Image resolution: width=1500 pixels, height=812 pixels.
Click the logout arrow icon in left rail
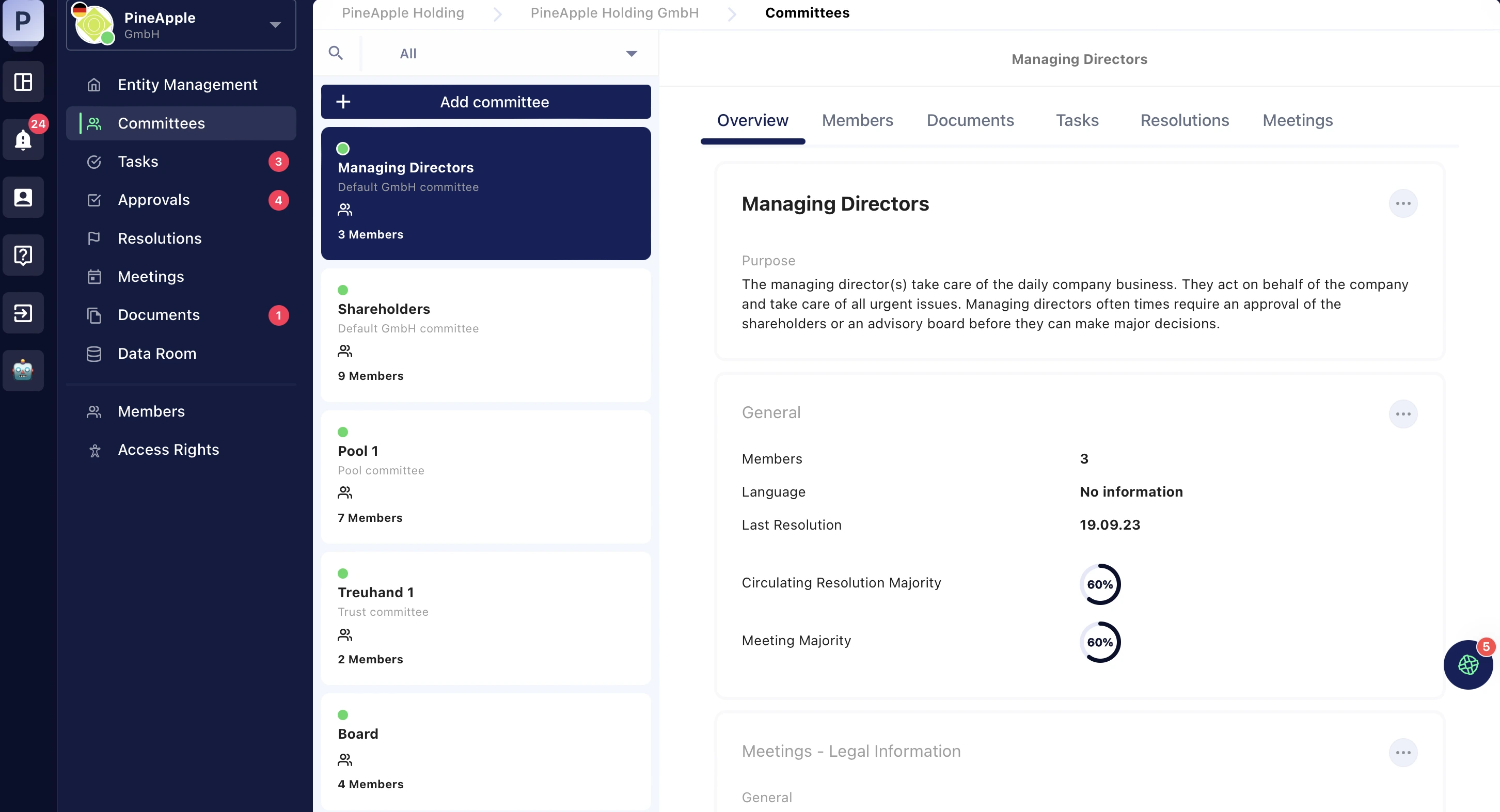23,313
